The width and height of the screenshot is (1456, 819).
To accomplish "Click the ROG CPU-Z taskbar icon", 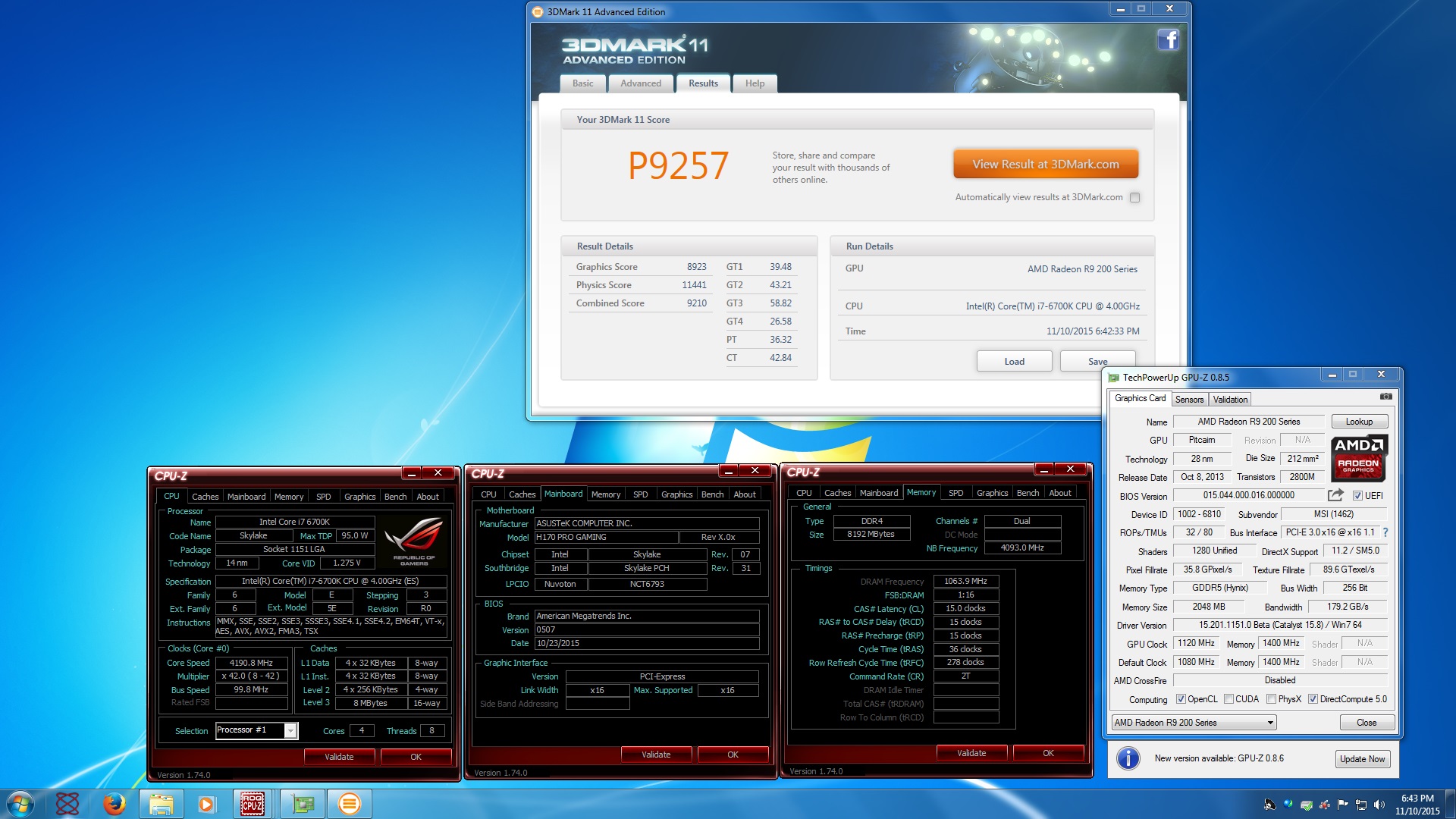I will (x=253, y=804).
